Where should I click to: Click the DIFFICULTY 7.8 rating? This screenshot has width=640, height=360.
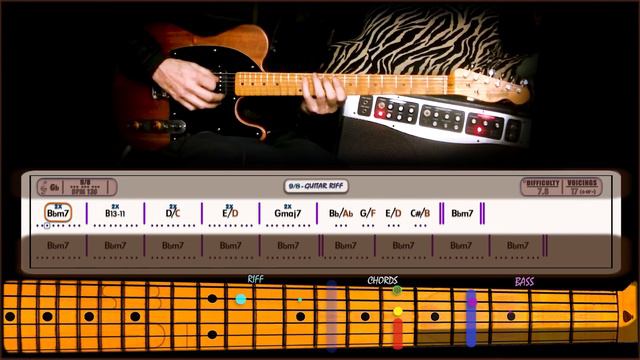[542, 187]
